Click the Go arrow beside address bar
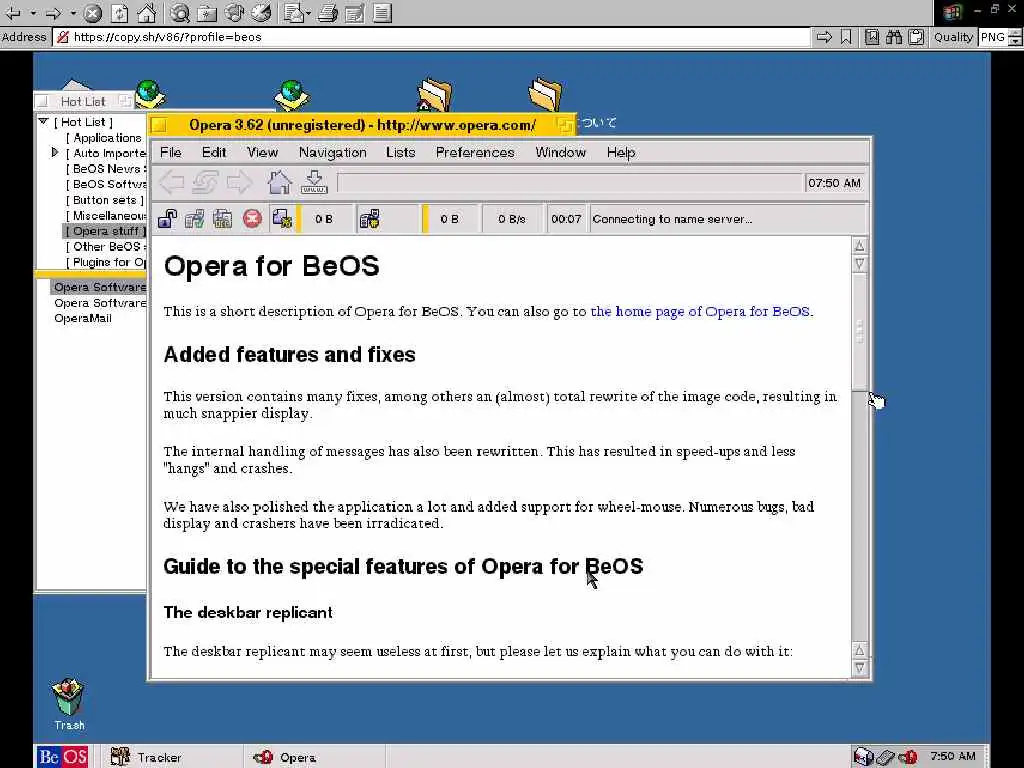 point(824,37)
